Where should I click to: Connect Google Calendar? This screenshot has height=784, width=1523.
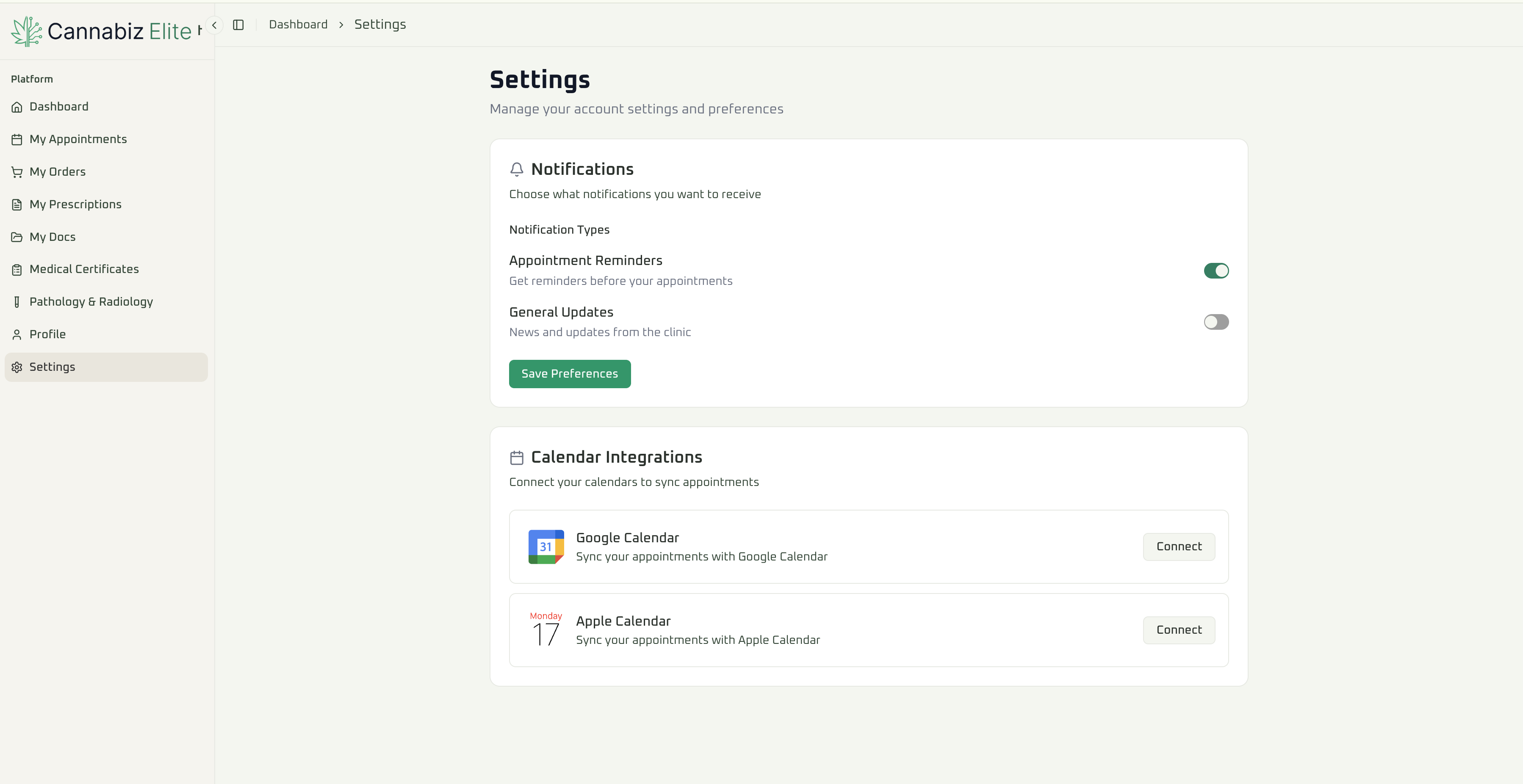(x=1179, y=547)
